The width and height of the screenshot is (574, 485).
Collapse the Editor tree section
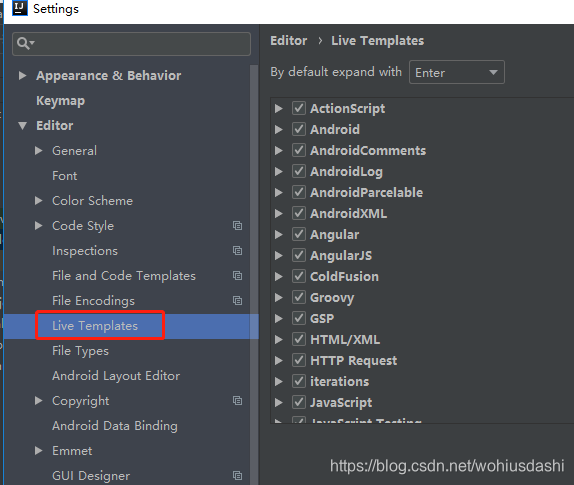22,126
